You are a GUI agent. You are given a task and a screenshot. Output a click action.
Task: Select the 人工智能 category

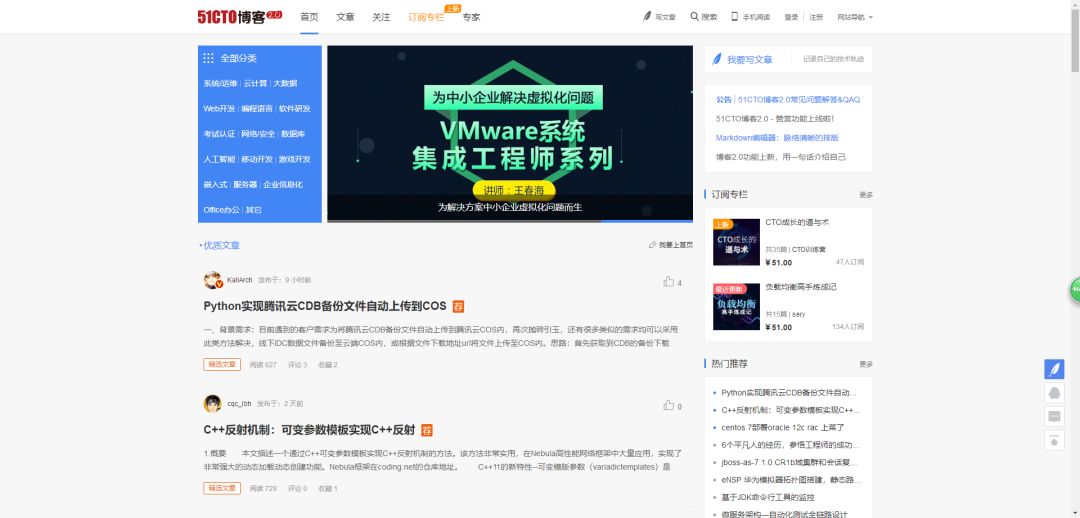219,159
